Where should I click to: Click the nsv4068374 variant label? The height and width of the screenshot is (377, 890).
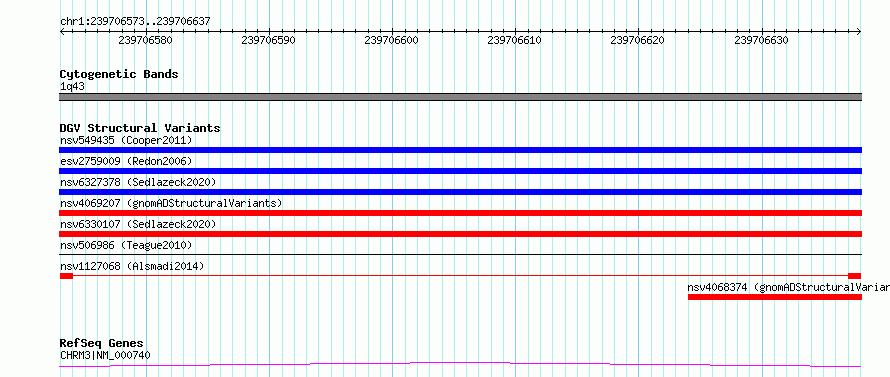[x=788, y=287]
